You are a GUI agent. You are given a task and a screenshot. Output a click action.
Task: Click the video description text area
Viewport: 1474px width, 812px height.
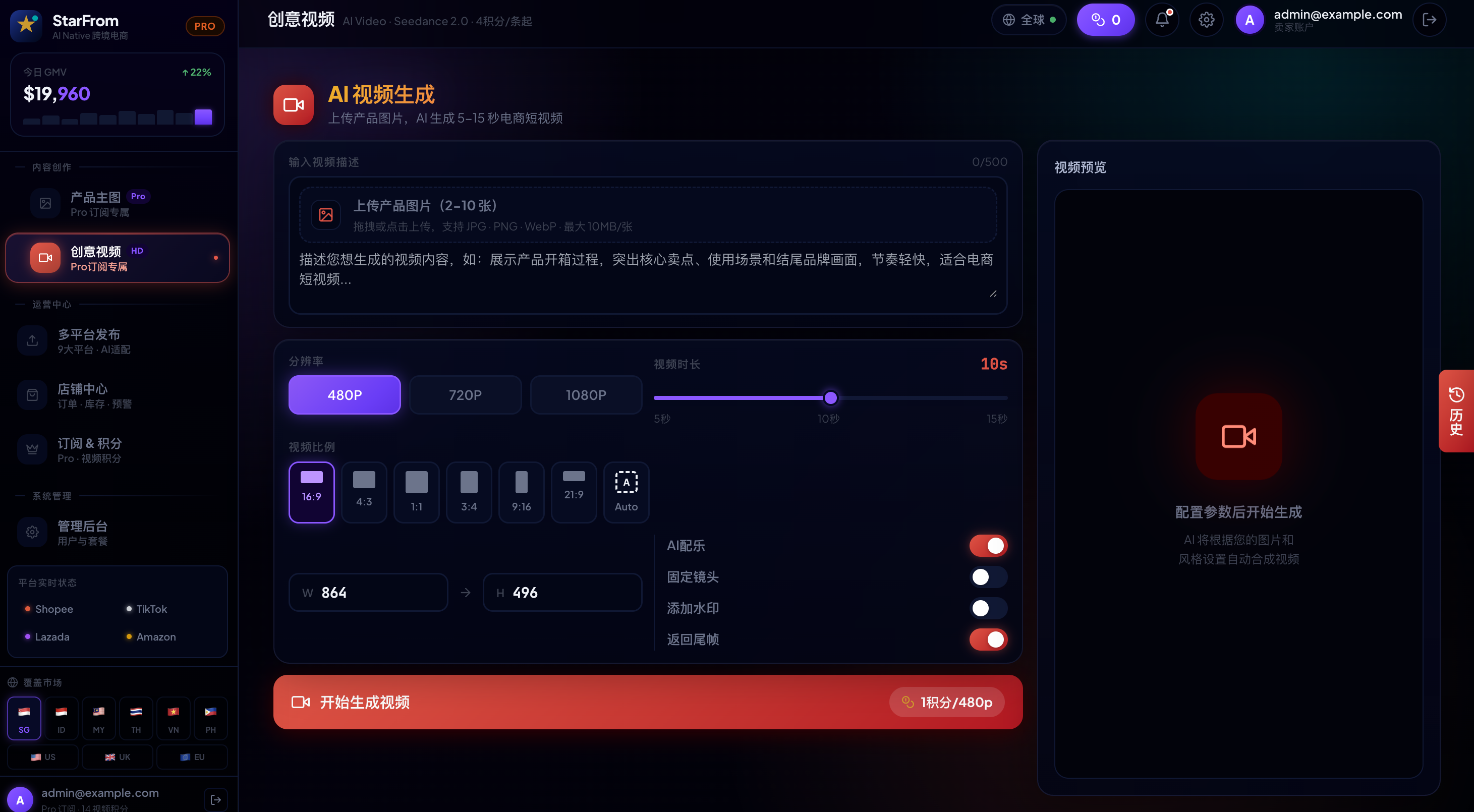pos(647,275)
